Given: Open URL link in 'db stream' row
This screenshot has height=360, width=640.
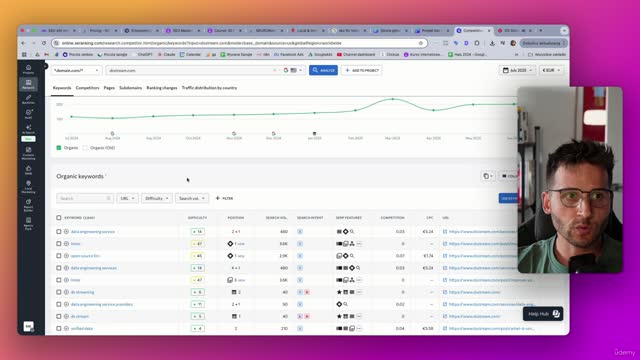Looking at the screenshot, I should (475, 316).
